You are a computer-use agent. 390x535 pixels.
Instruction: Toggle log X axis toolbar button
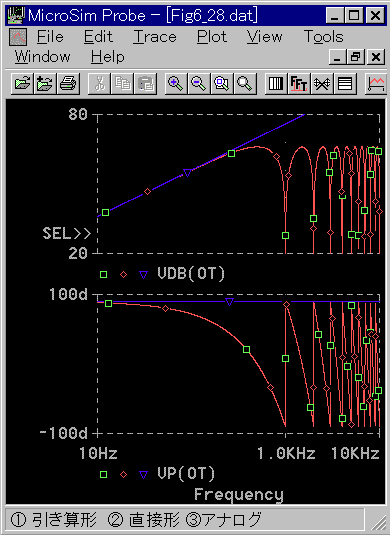[x=276, y=84]
